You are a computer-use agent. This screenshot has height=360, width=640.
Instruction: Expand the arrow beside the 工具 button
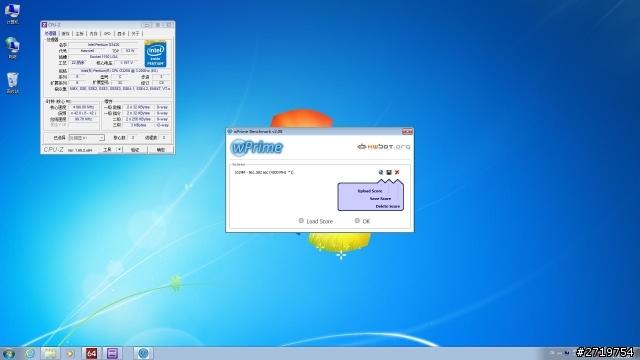(120, 150)
